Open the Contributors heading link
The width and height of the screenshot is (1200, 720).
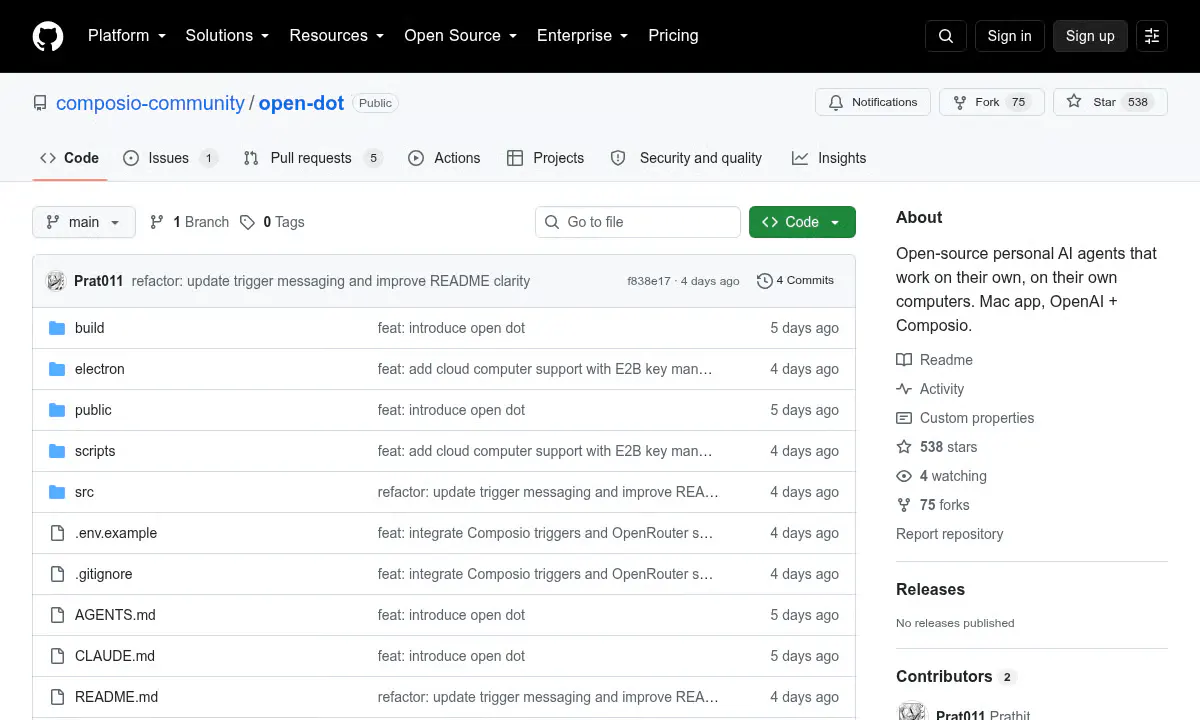pos(955,677)
